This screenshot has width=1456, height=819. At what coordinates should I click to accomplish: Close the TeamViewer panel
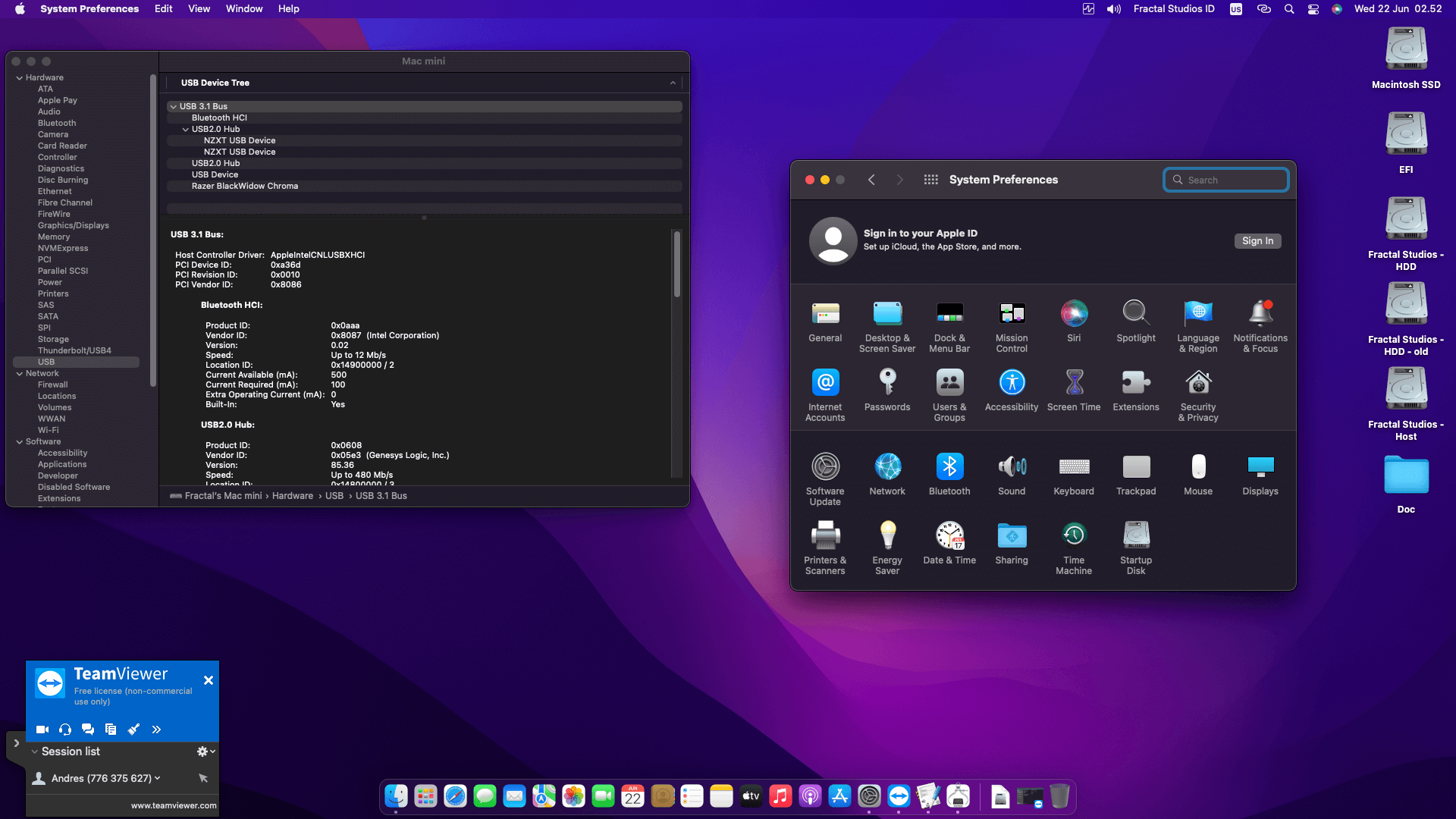[x=209, y=681]
